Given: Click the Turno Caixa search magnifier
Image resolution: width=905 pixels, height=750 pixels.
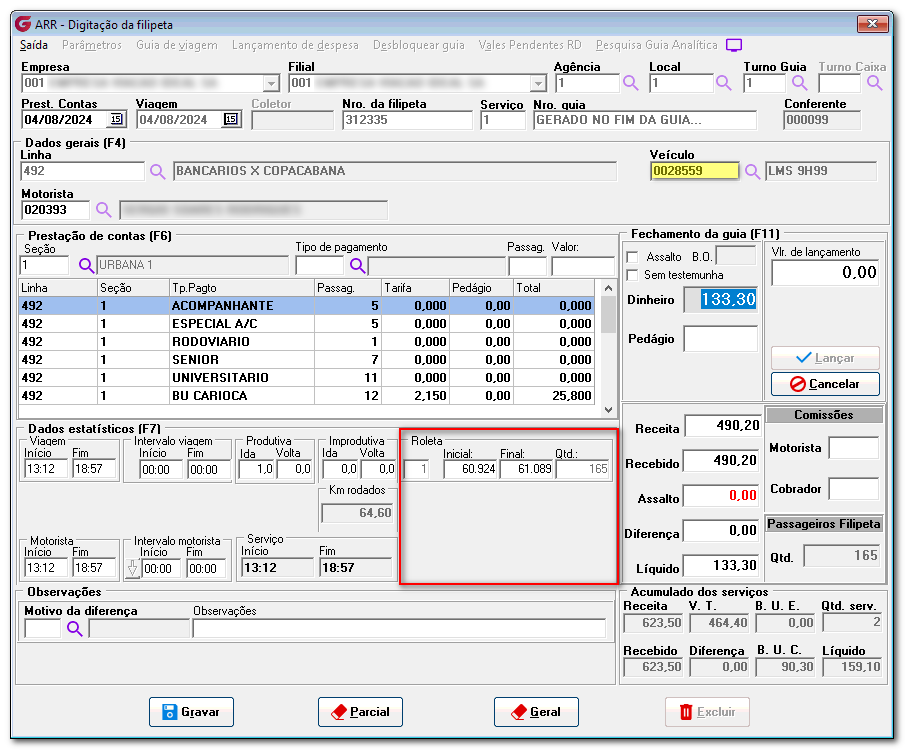Looking at the screenshot, I should (875, 83).
